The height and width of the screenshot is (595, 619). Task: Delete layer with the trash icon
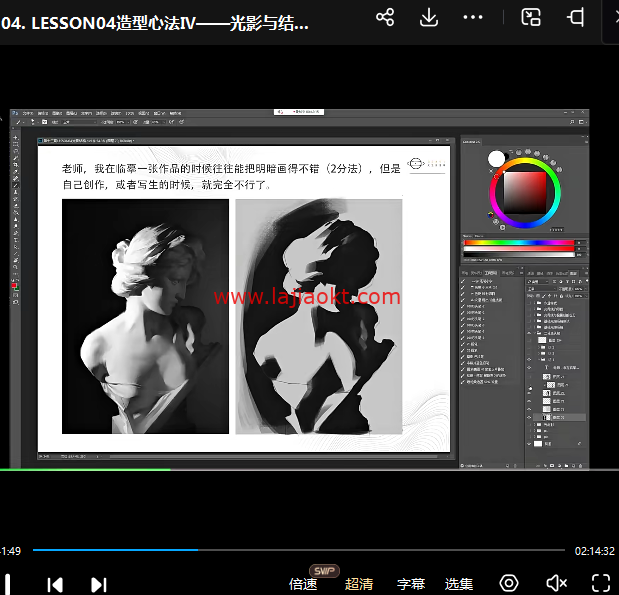(x=580, y=466)
